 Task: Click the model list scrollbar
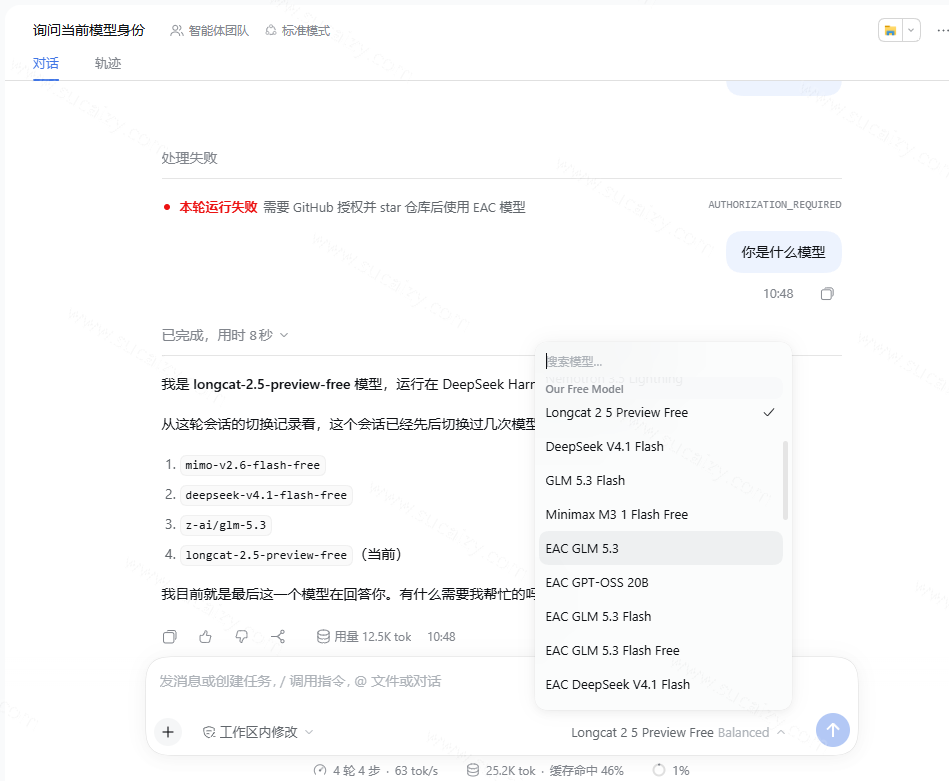(x=786, y=480)
